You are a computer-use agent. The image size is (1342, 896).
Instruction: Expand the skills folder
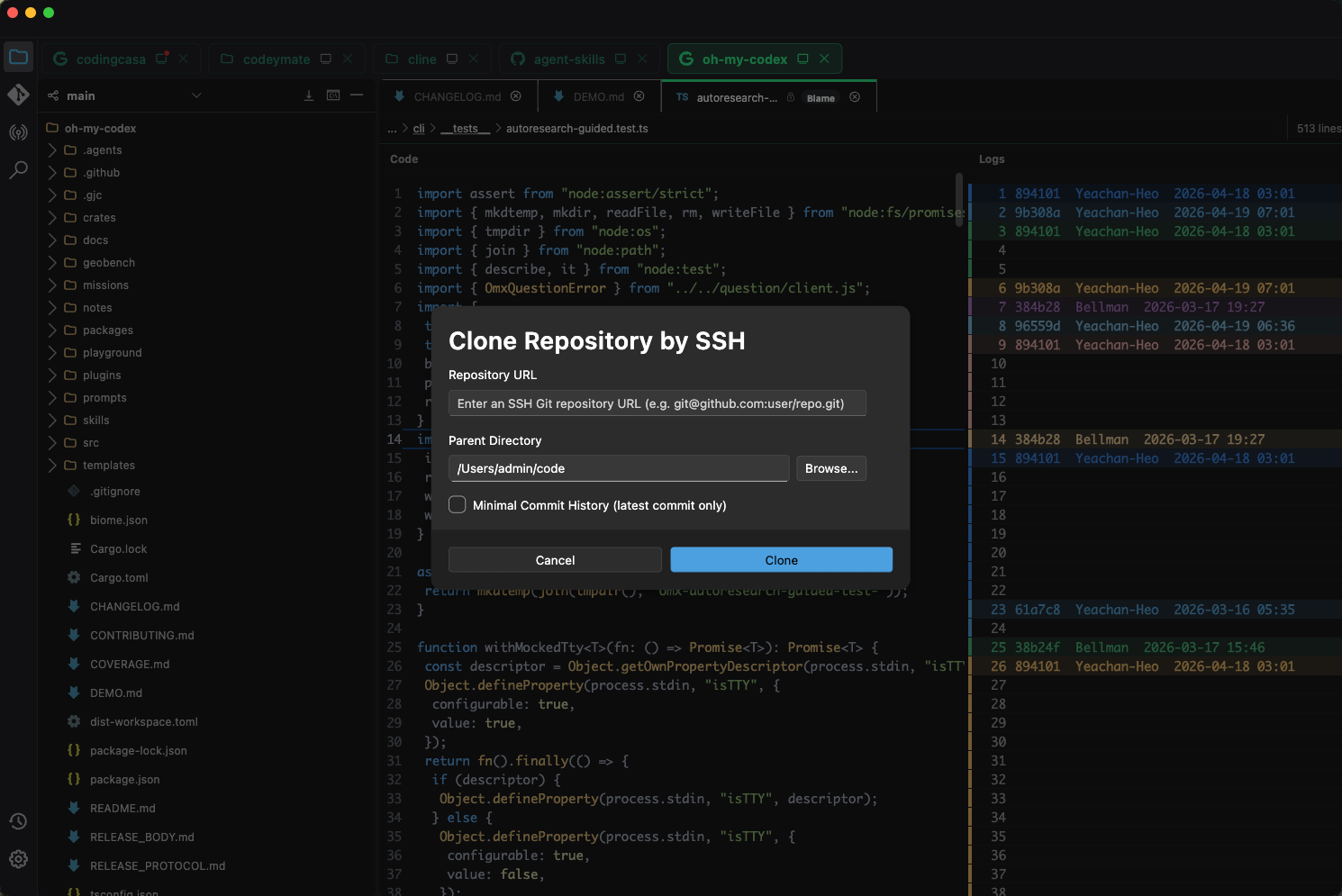coord(52,421)
